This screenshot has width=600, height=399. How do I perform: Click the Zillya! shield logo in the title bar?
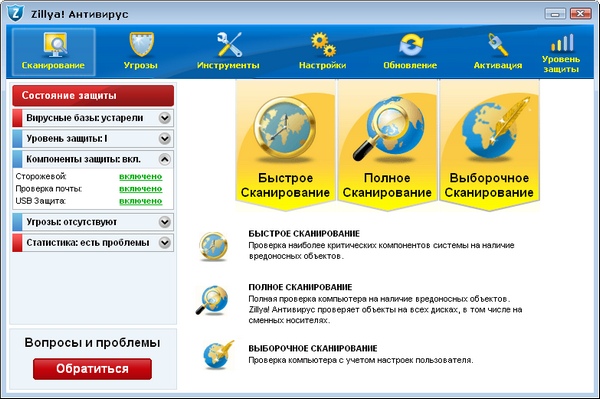(15, 13)
